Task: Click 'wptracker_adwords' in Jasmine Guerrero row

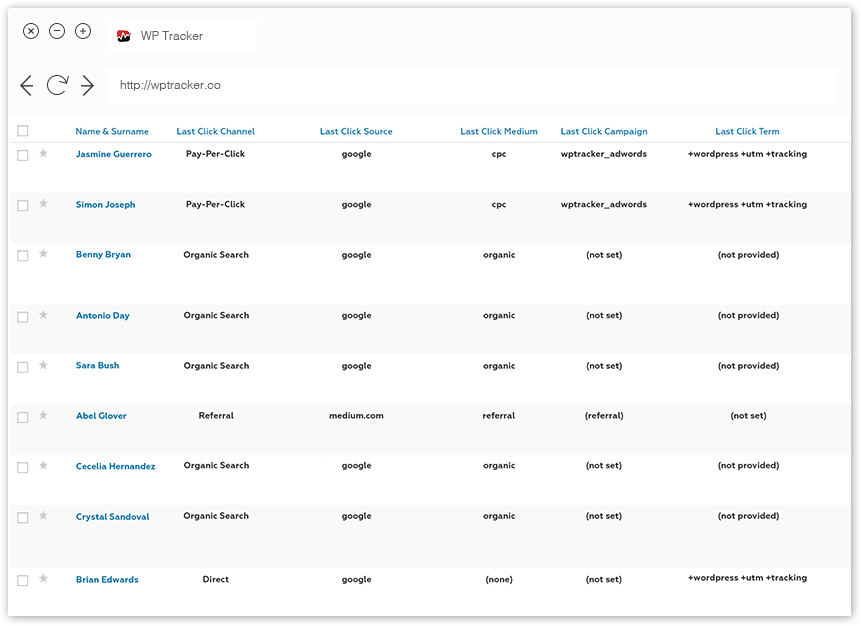Action: tap(603, 154)
